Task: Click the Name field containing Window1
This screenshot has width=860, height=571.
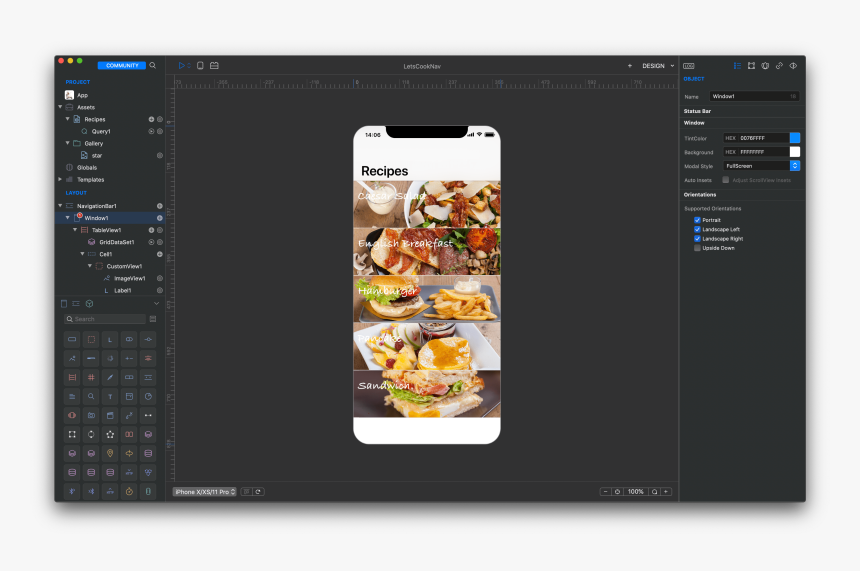Action: pos(754,96)
